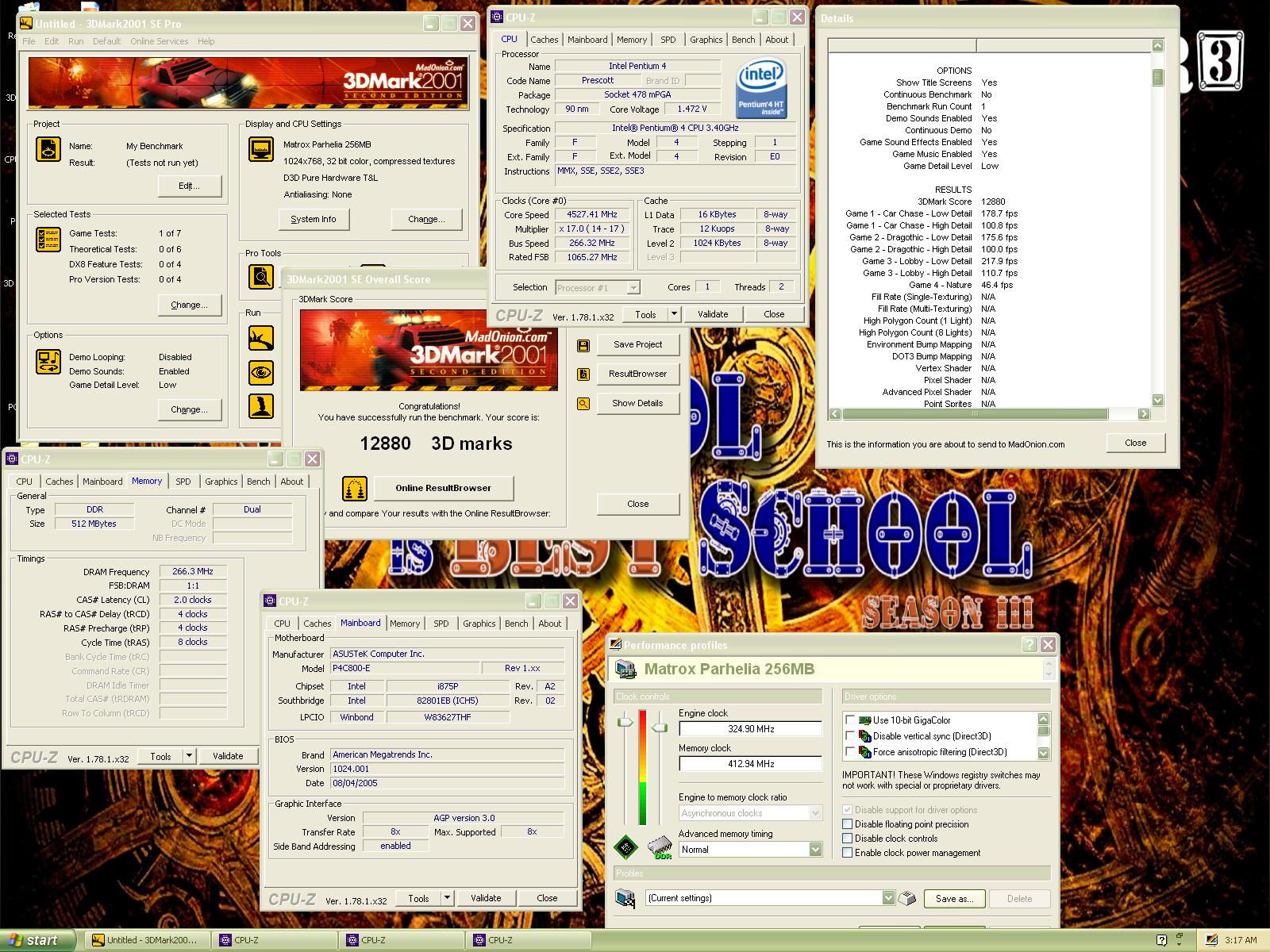Click Validate in top CPU-Z window
The width and height of the screenshot is (1270, 952).
713,314
